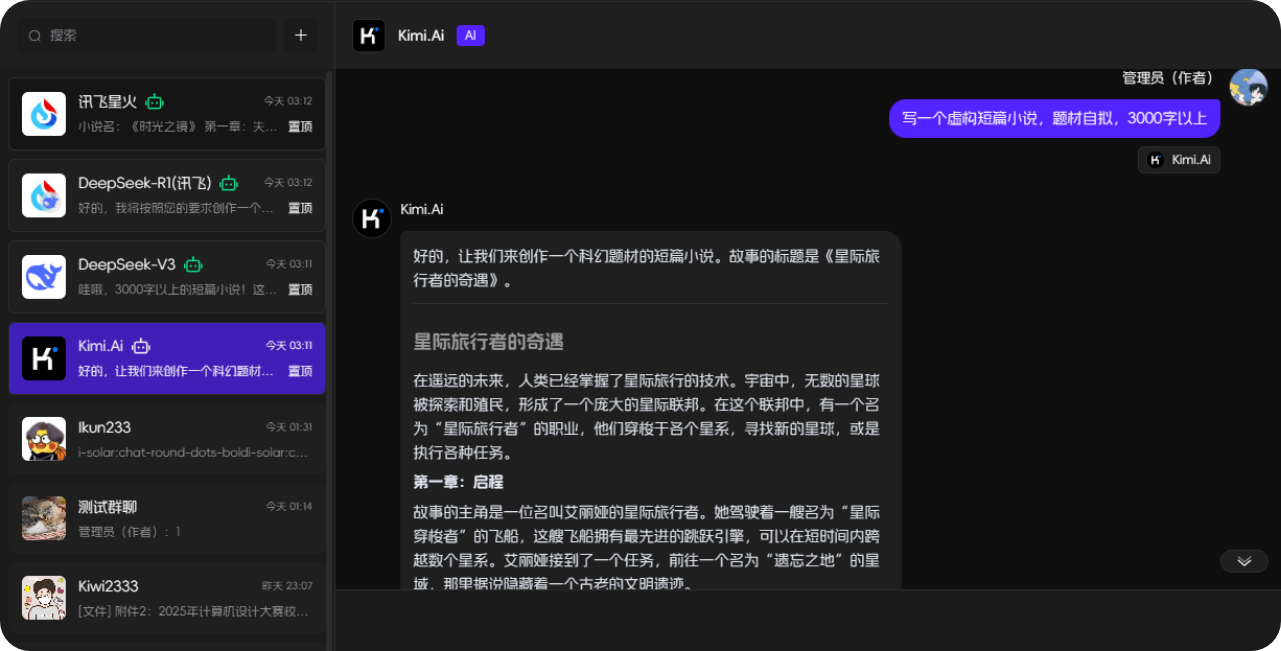Click the DeepSeek-V3 whale avatar
Viewport: 1281px width, 651px height.
point(44,277)
